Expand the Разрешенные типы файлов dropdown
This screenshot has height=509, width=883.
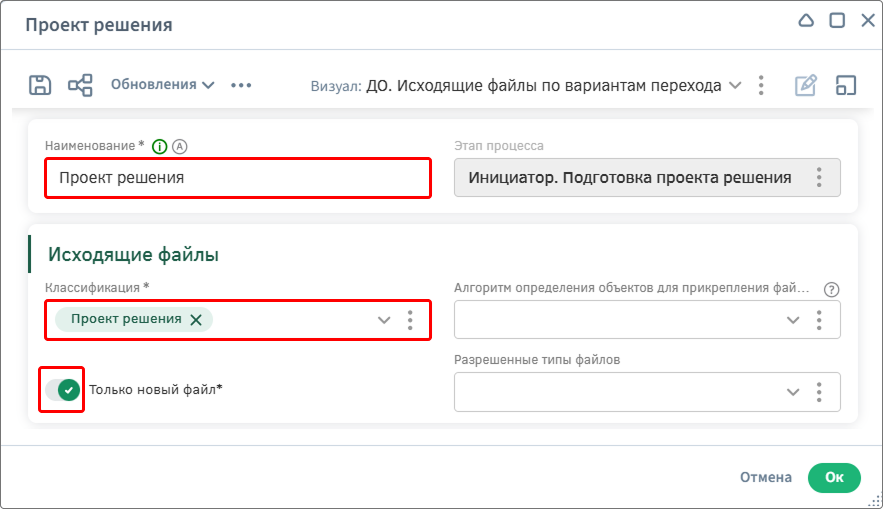(x=793, y=392)
